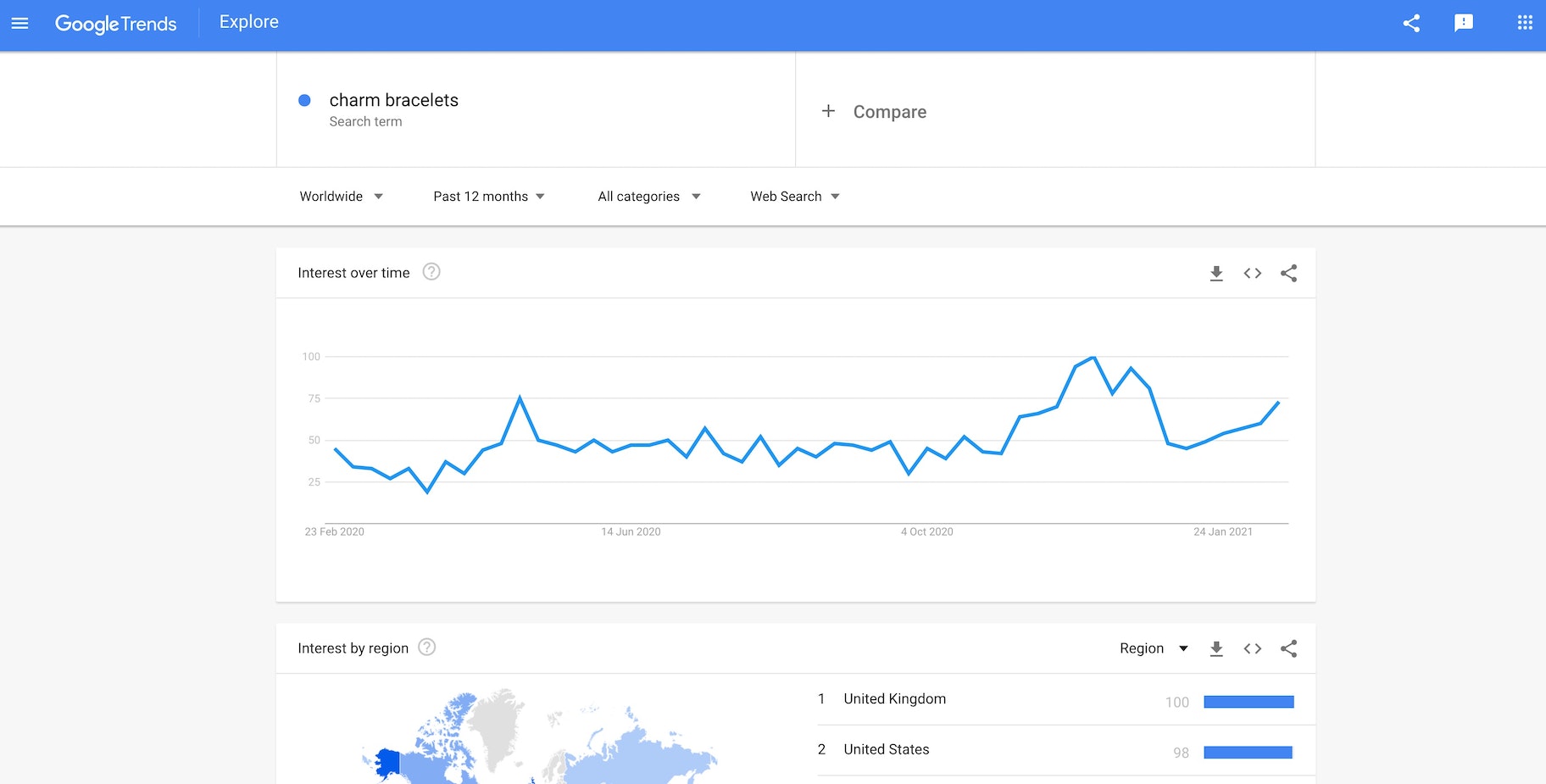This screenshot has height=784, width=1546.
Task: Switch the Region resolution dropdown
Action: tap(1154, 648)
